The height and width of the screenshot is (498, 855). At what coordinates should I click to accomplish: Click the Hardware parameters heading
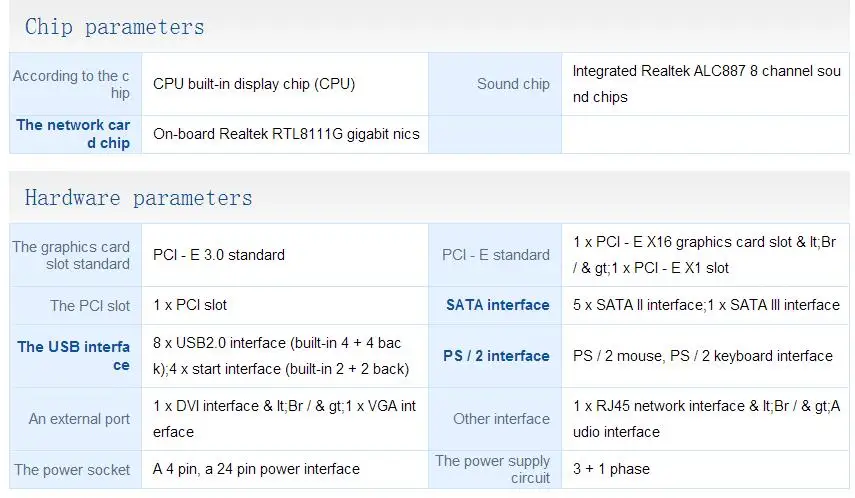click(138, 198)
